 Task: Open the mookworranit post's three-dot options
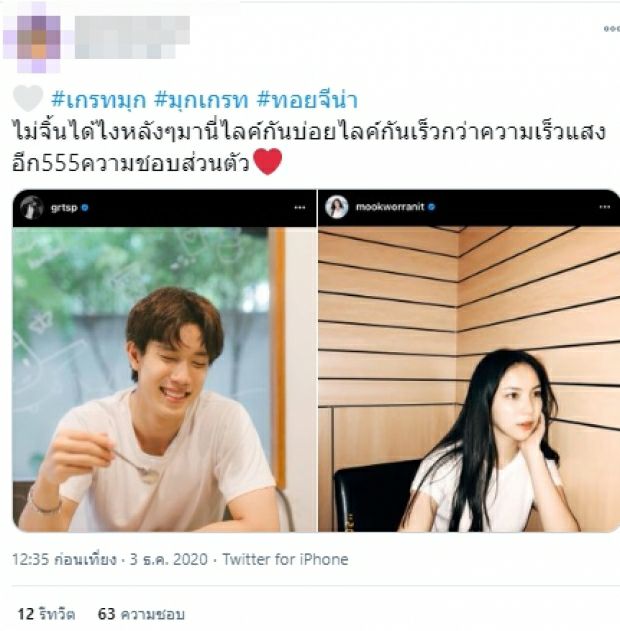(x=605, y=207)
